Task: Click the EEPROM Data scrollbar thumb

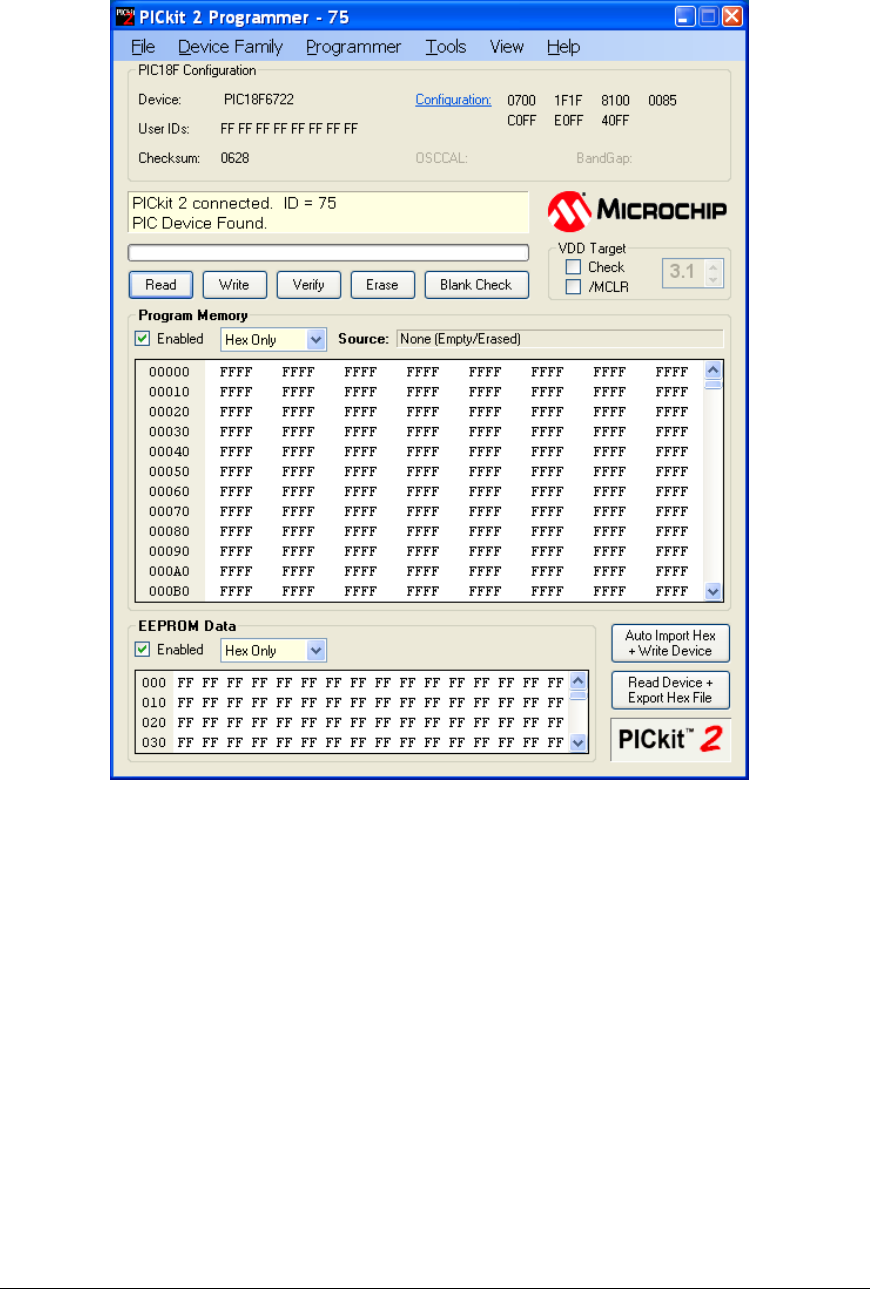Action: point(578,695)
